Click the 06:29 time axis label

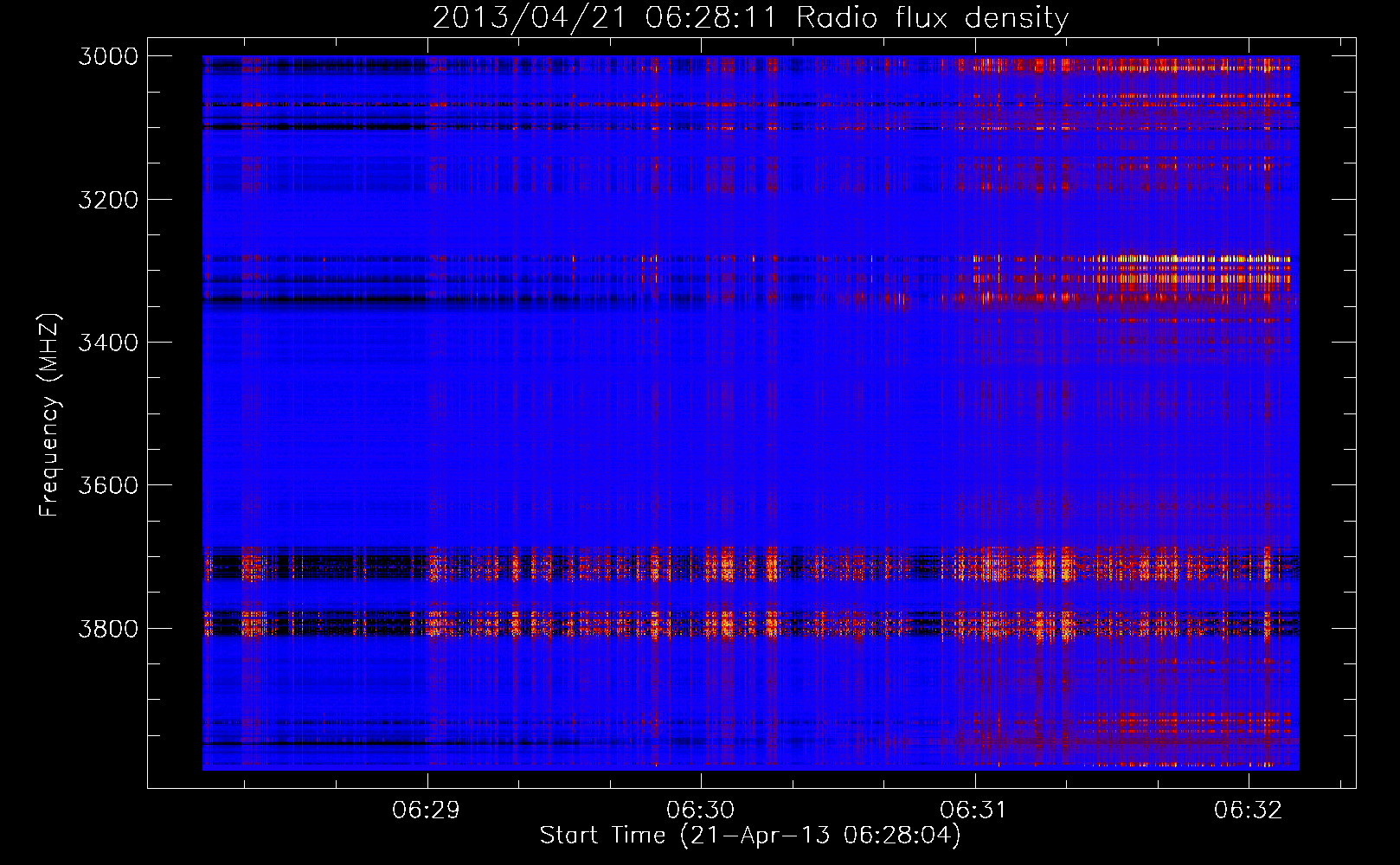click(x=427, y=811)
